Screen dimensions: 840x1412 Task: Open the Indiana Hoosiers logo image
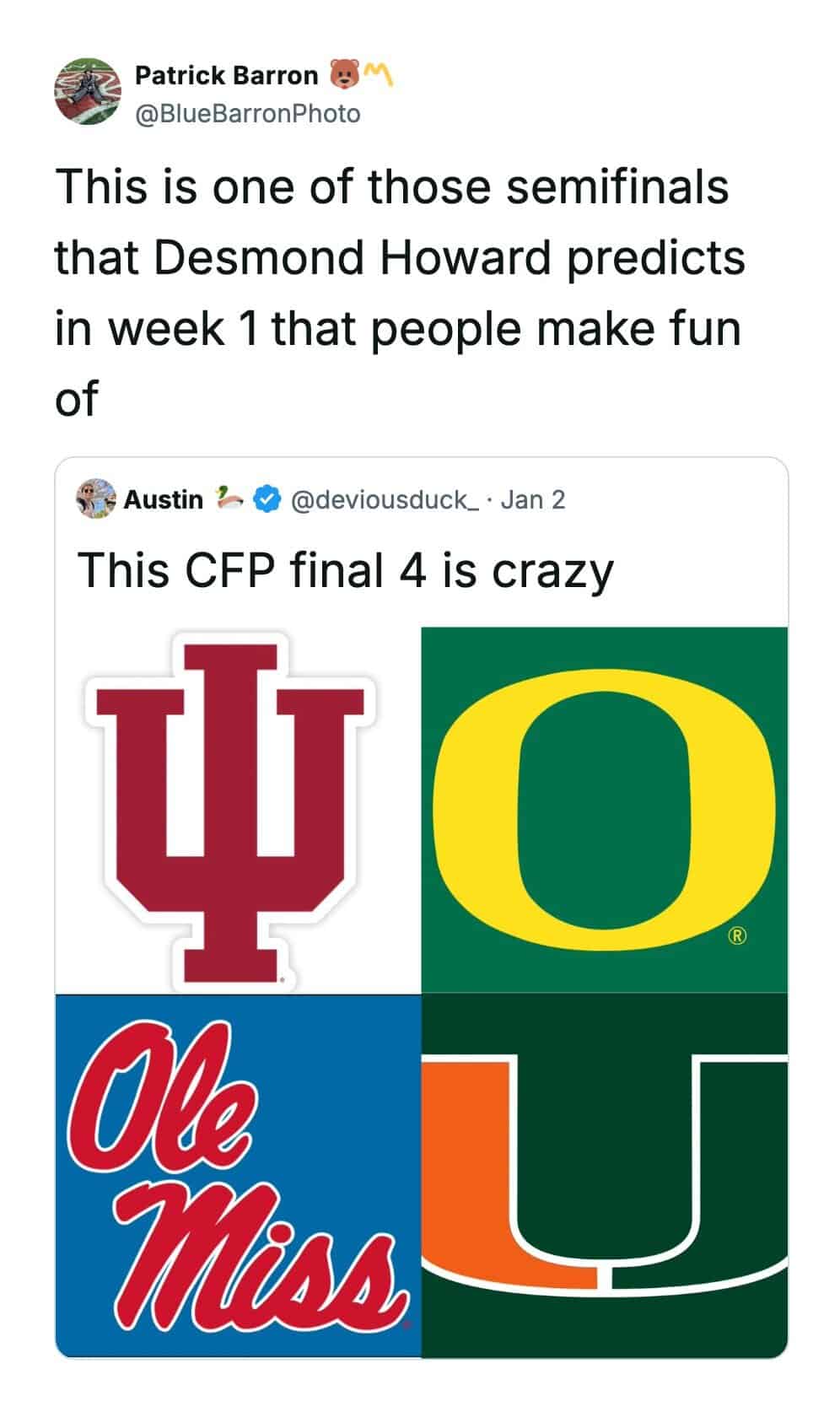tap(238, 810)
